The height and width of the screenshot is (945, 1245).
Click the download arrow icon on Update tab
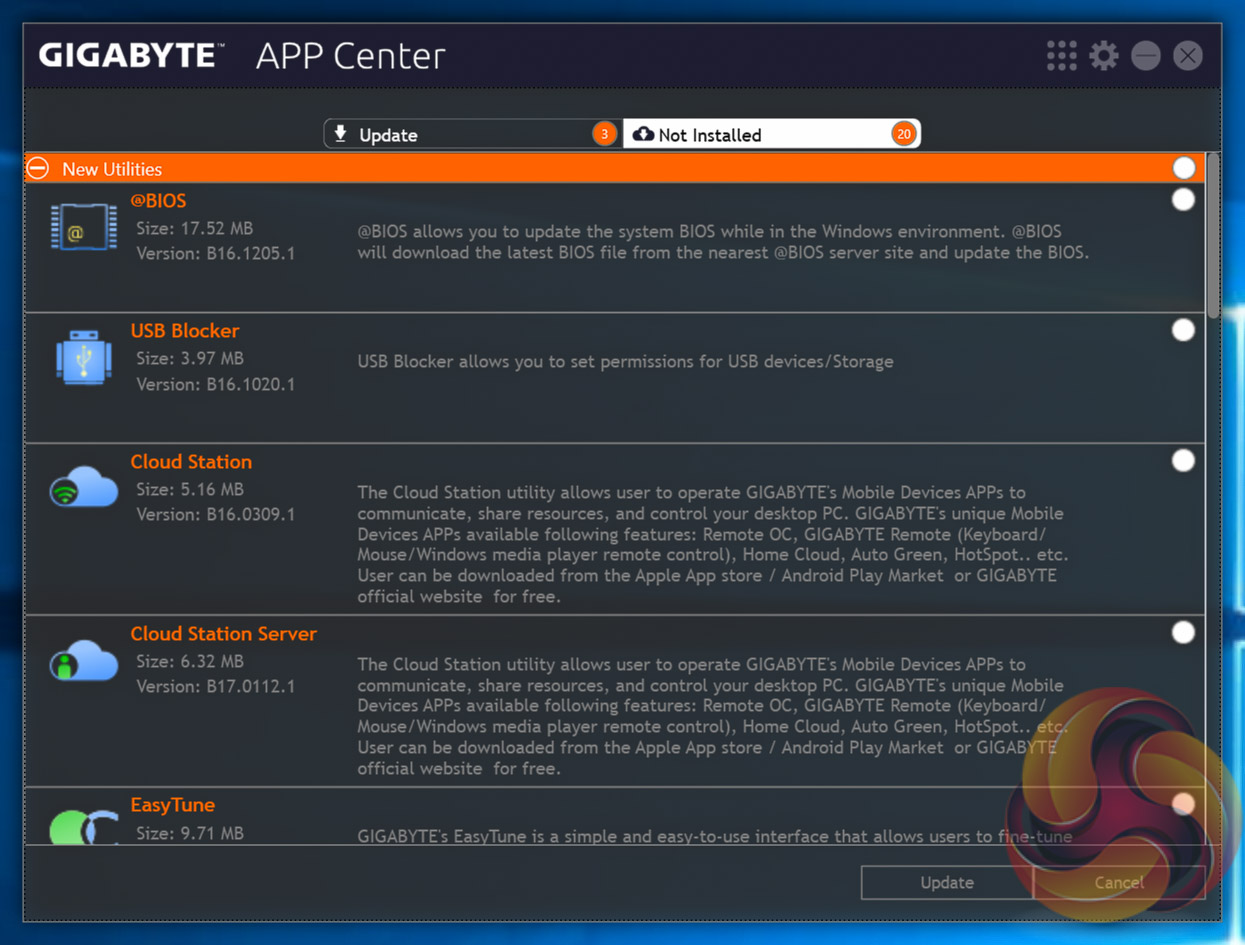click(x=341, y=134)
